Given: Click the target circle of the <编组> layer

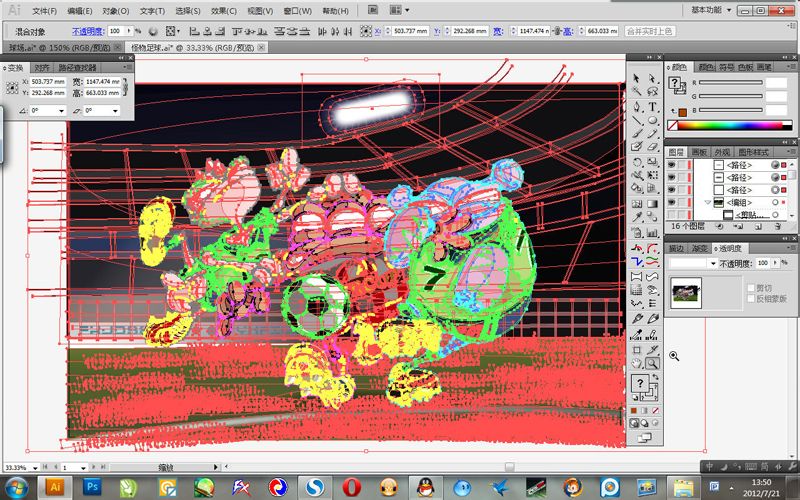Looking at the screenshot, I should 776,203.
